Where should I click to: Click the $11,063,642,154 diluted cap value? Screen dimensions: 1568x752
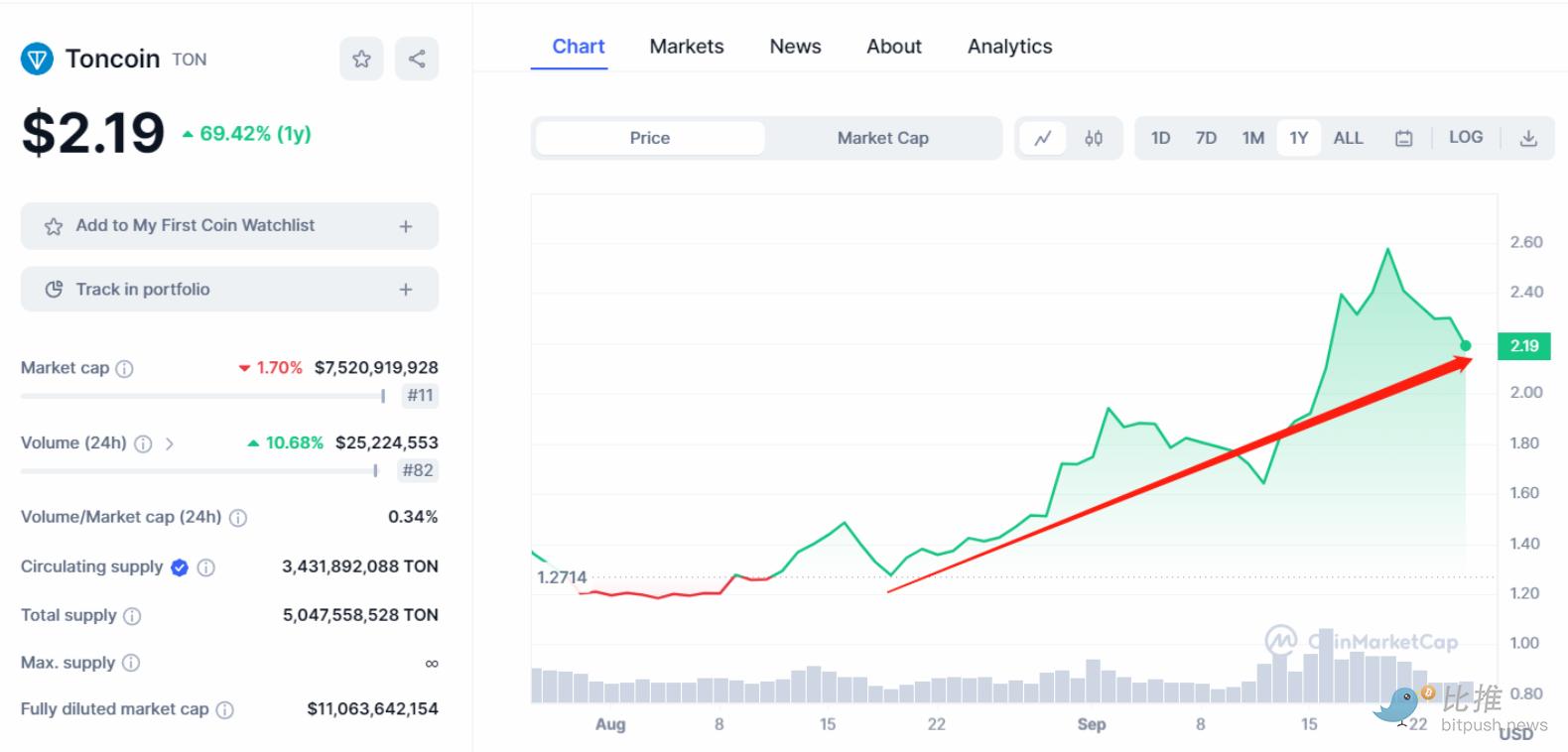[372, 709]
